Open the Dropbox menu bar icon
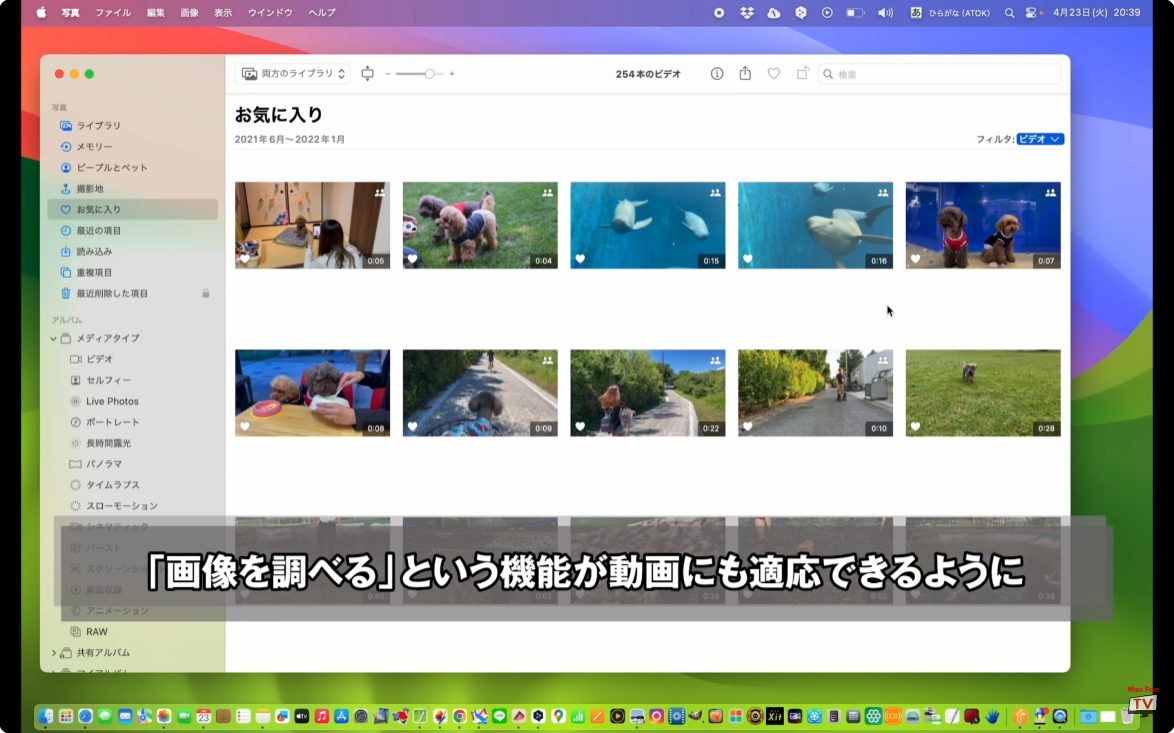The height and width of the screenshot is (733, 1174). 746,13
